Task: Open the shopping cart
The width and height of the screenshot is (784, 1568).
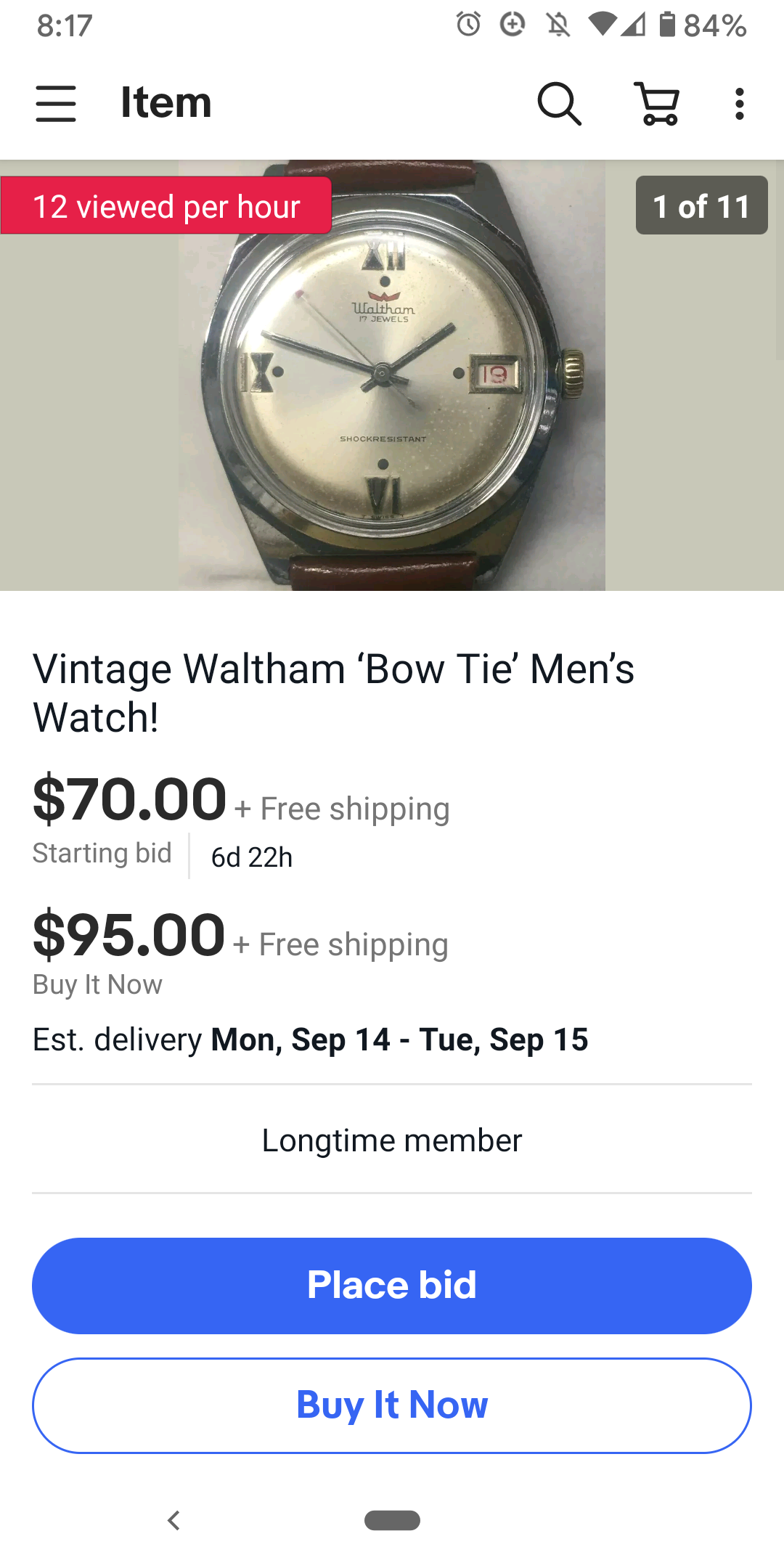Action: pos(658,103)
